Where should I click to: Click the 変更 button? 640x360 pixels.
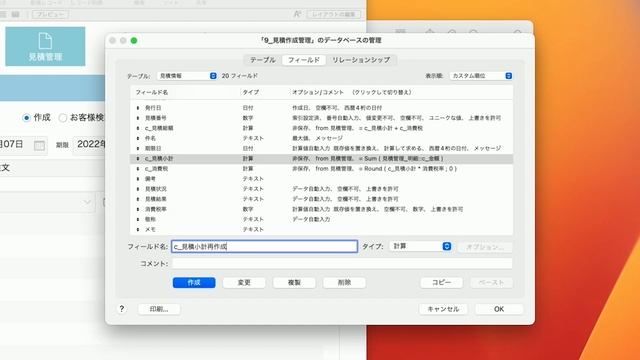point(244,282)
